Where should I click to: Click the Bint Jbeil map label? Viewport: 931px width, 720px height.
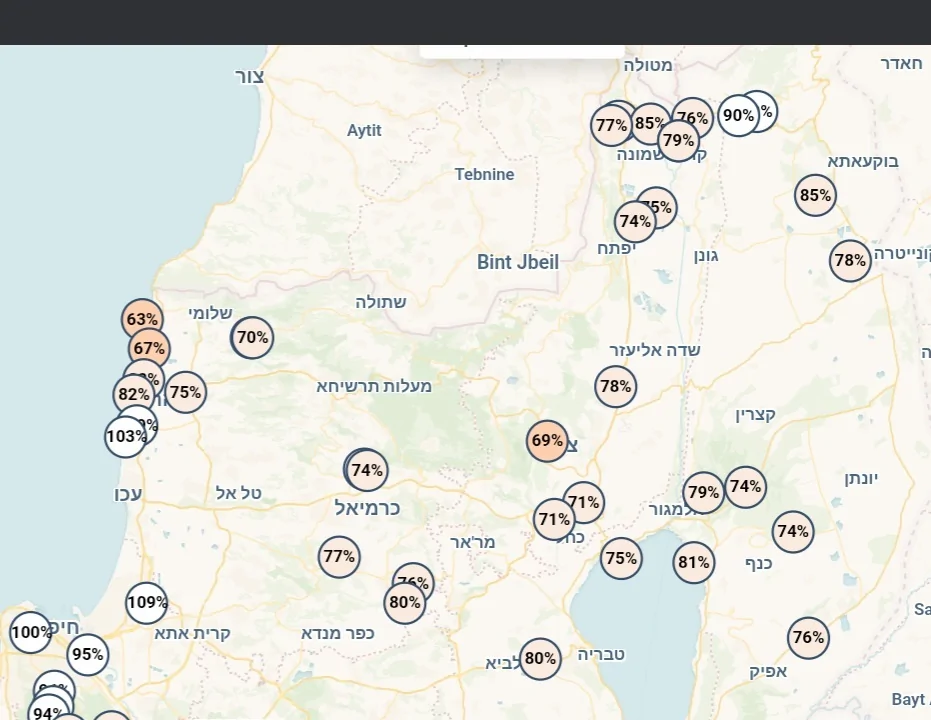coord(517,263)
